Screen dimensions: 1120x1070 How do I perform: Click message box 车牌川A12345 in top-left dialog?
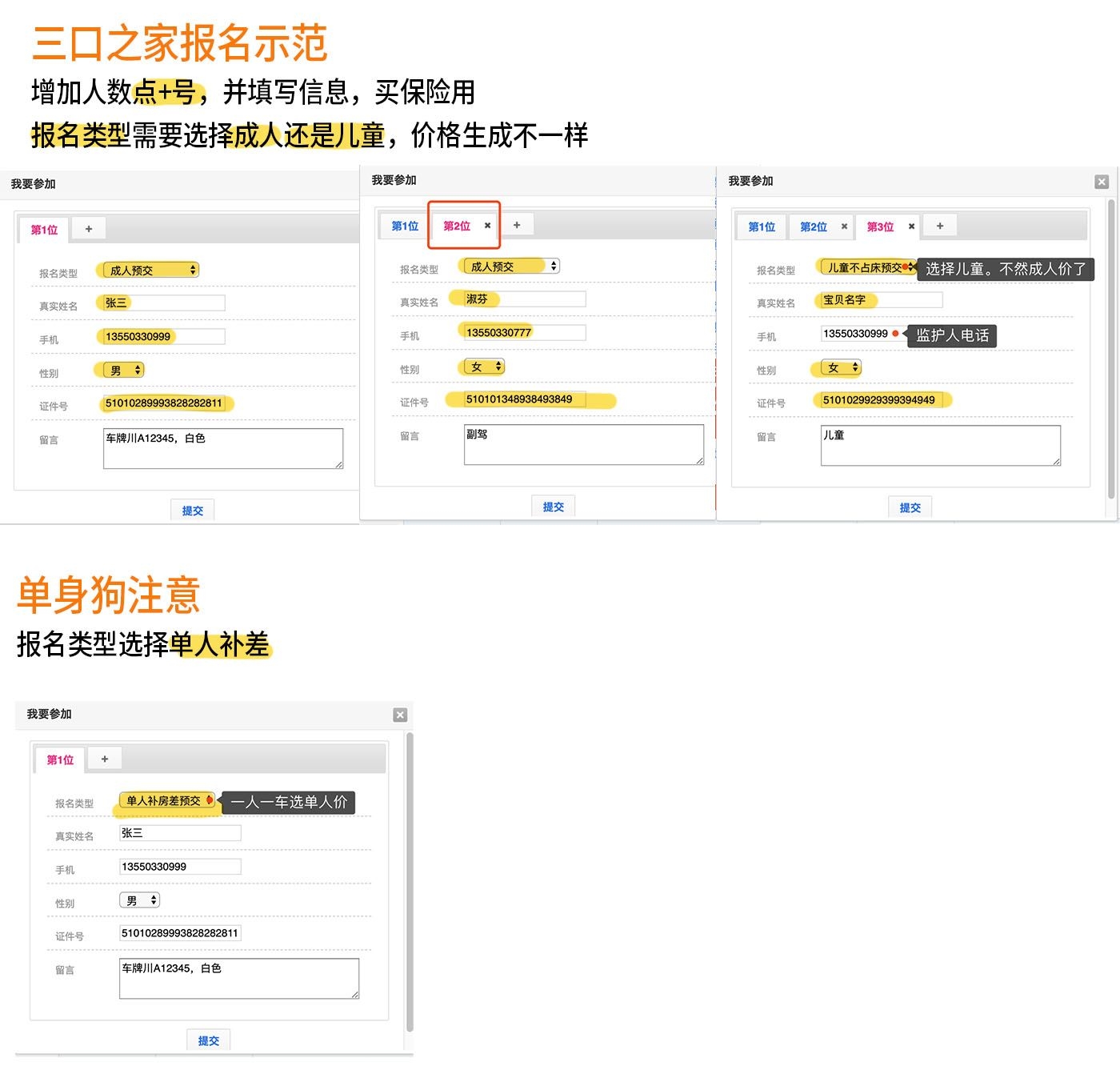223,448
